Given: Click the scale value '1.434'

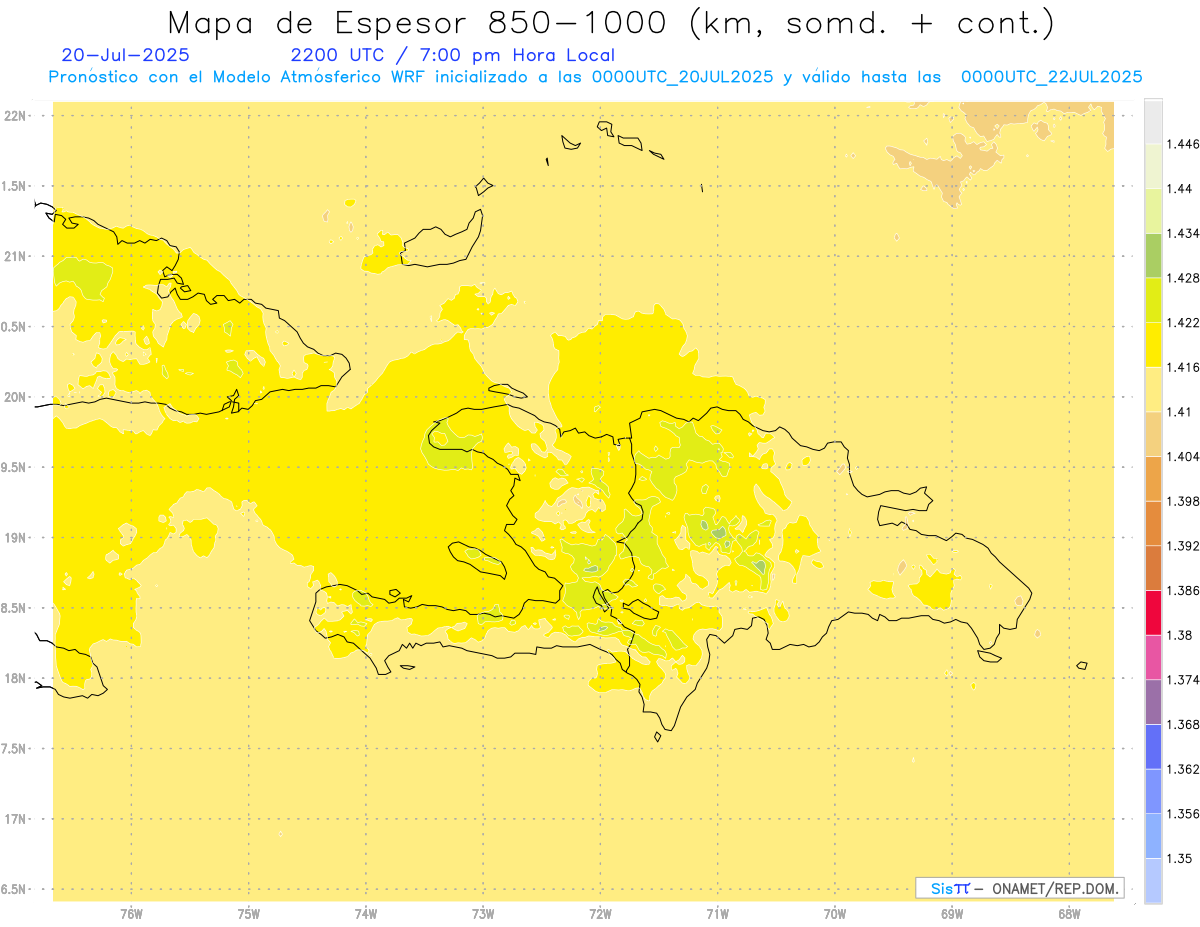Looking at the screenshot, I should (x=1183, y=233).
